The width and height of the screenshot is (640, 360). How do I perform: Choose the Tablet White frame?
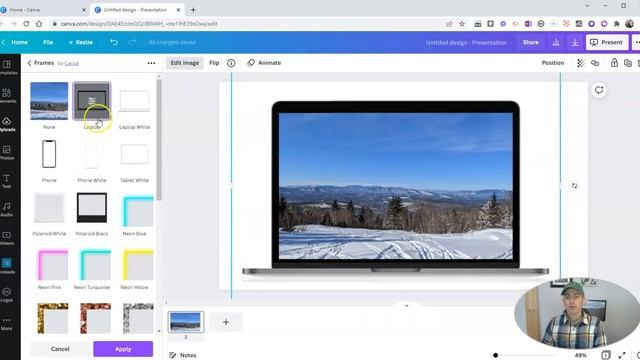[134, 154]
